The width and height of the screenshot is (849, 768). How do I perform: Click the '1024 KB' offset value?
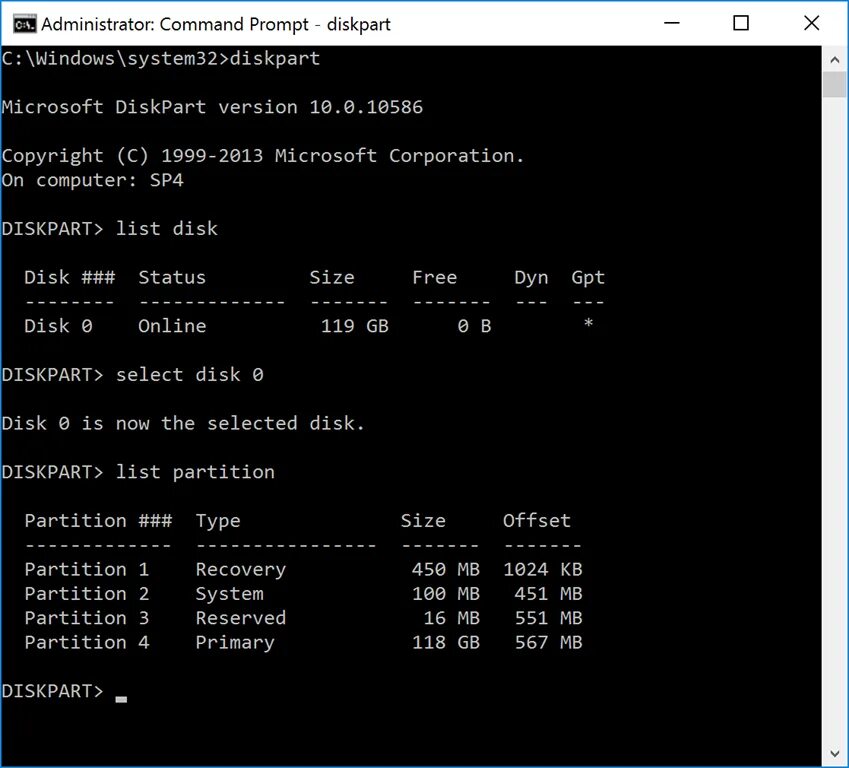coord(543,569)
